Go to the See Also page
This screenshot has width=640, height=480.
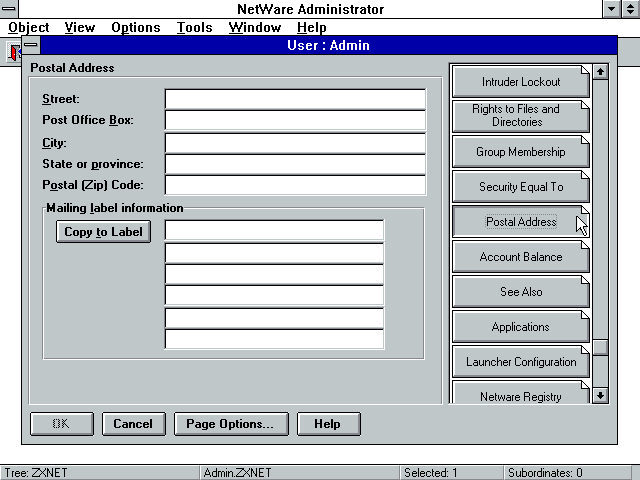(520, 292)
